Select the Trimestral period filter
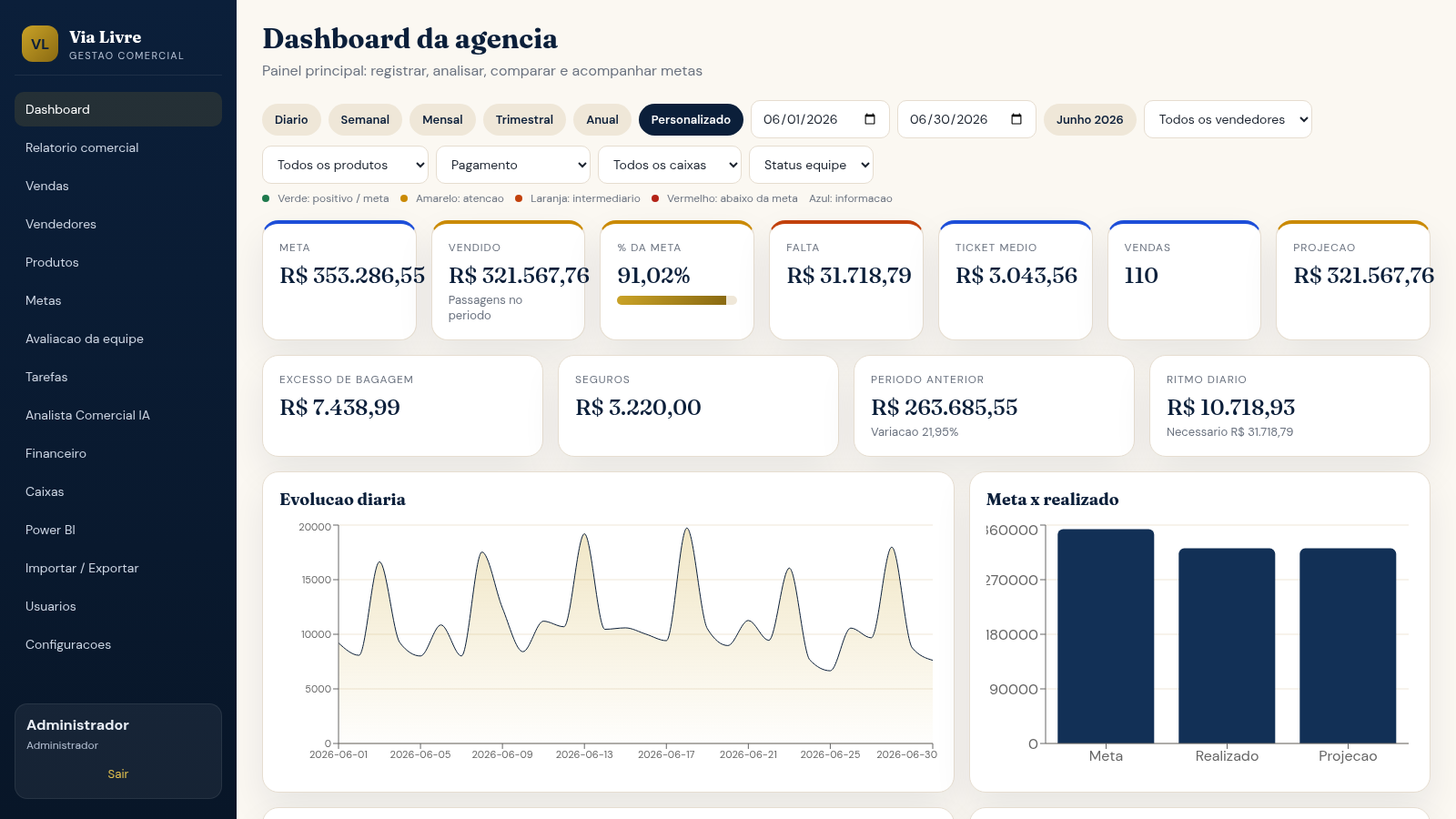The width and height of the screenshot is (1456, 819). [x=524, y=119]
